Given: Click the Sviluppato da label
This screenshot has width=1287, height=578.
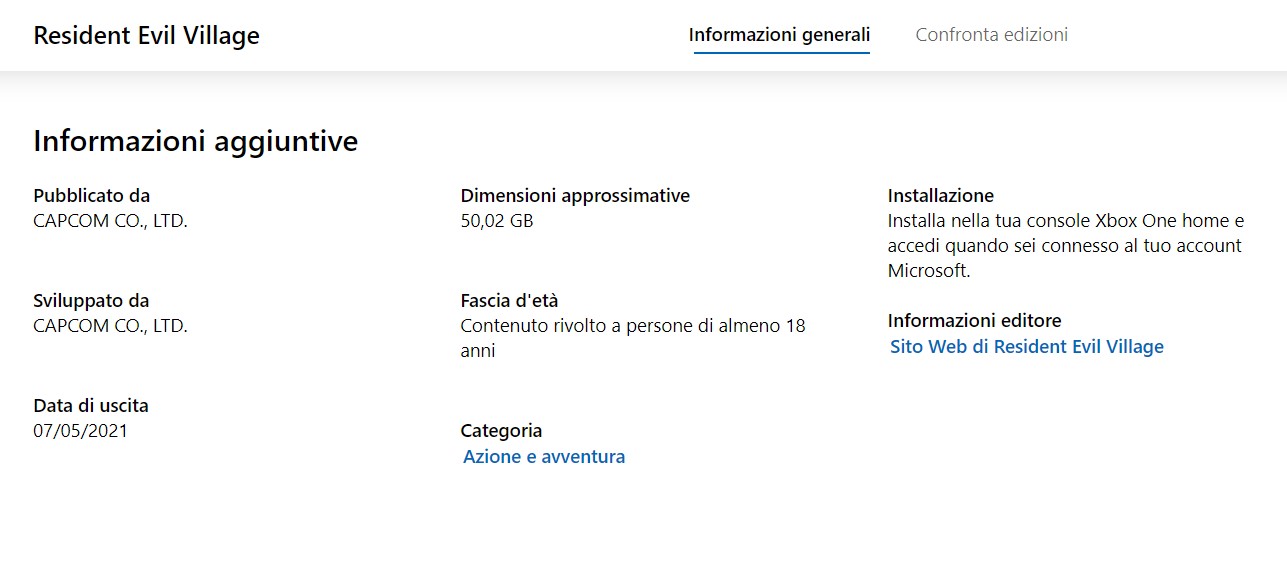Looking at the screenshot, I should coord(91,301).
